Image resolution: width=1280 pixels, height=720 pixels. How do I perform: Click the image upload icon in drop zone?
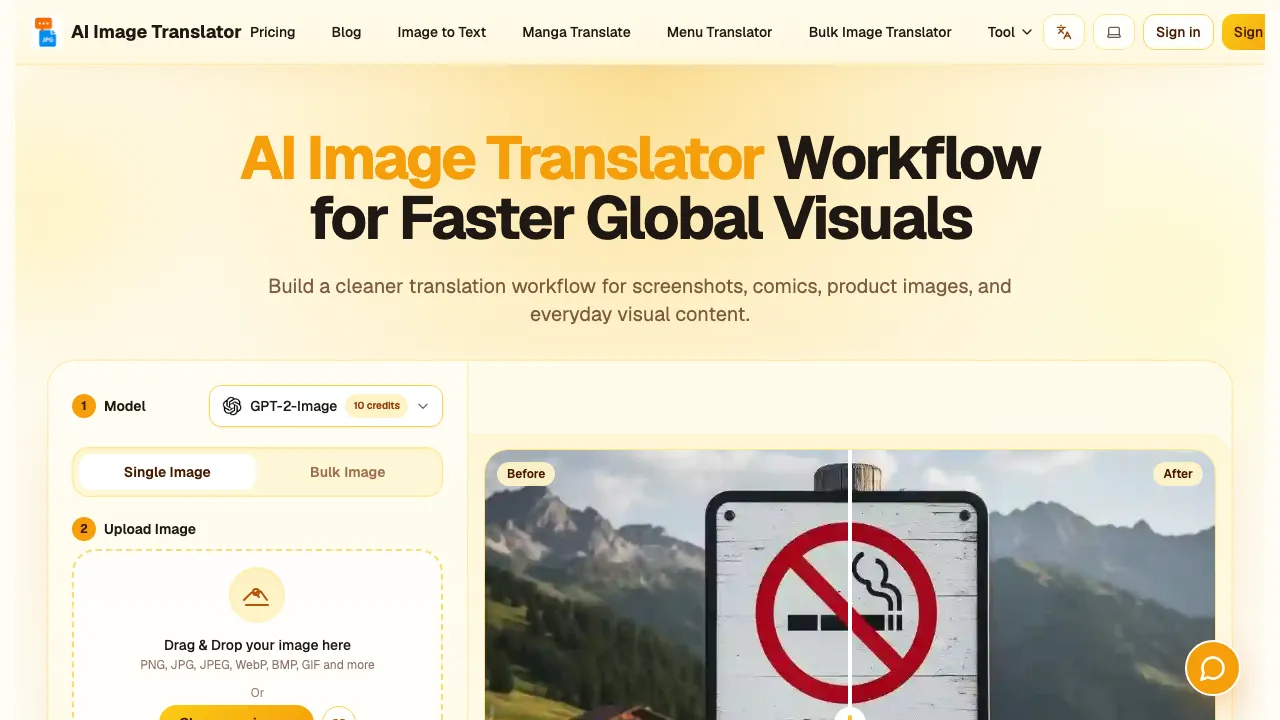257,596
